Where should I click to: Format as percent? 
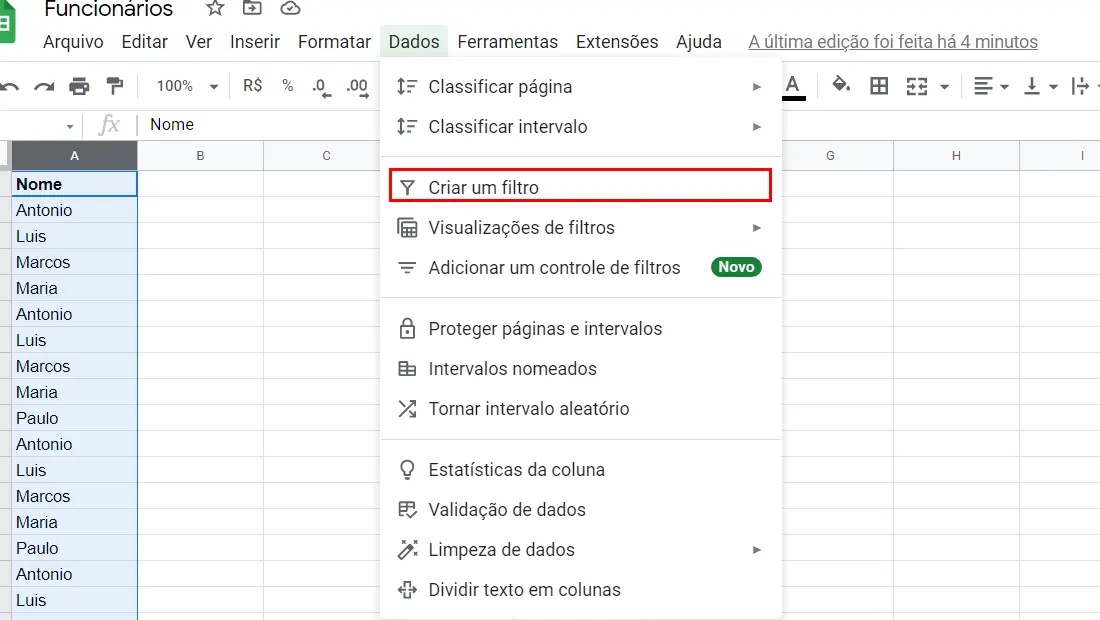point(288,86)
